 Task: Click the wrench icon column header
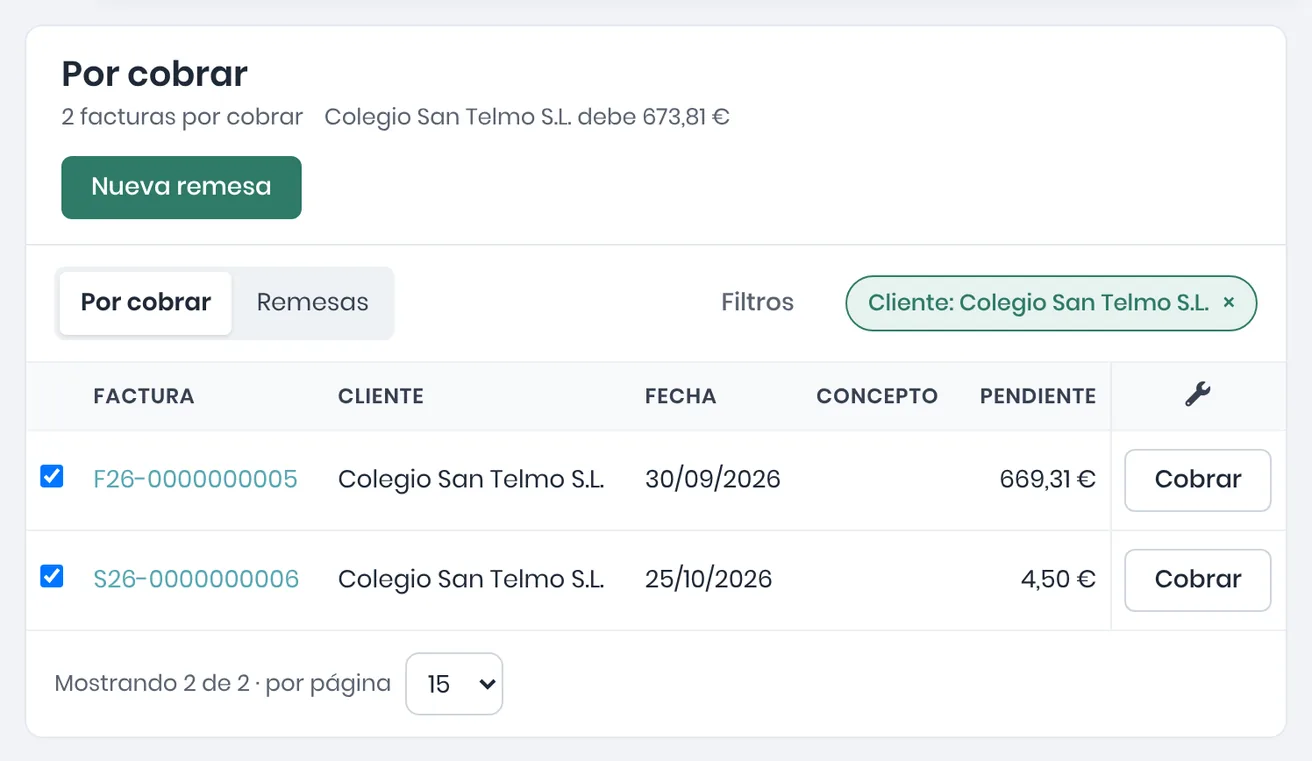click(x=1198, y=394)
